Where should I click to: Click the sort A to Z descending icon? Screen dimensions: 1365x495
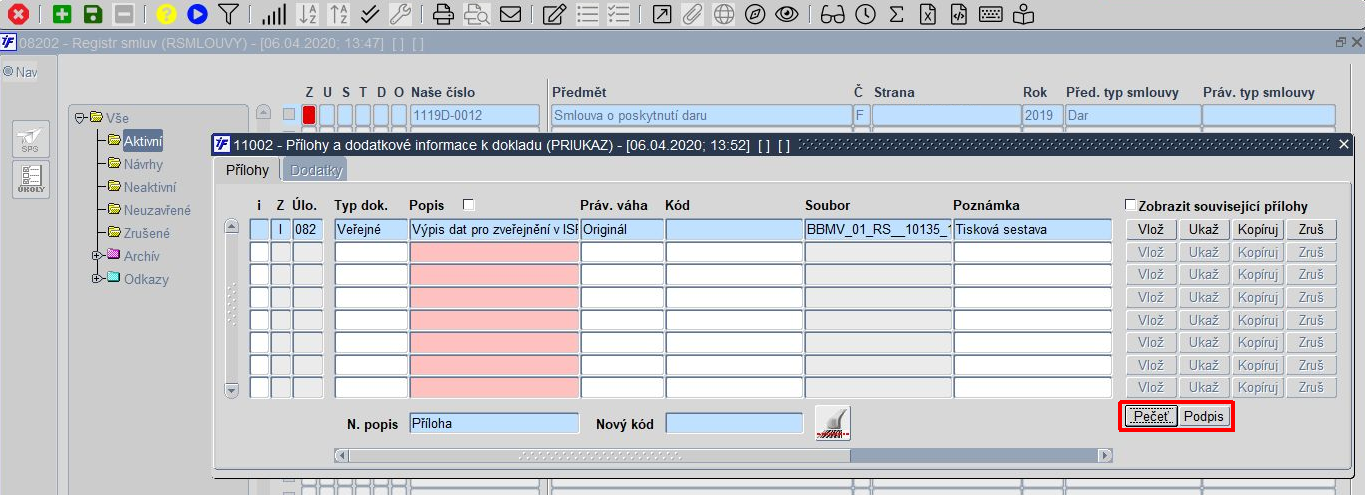(x=309, y=14)
